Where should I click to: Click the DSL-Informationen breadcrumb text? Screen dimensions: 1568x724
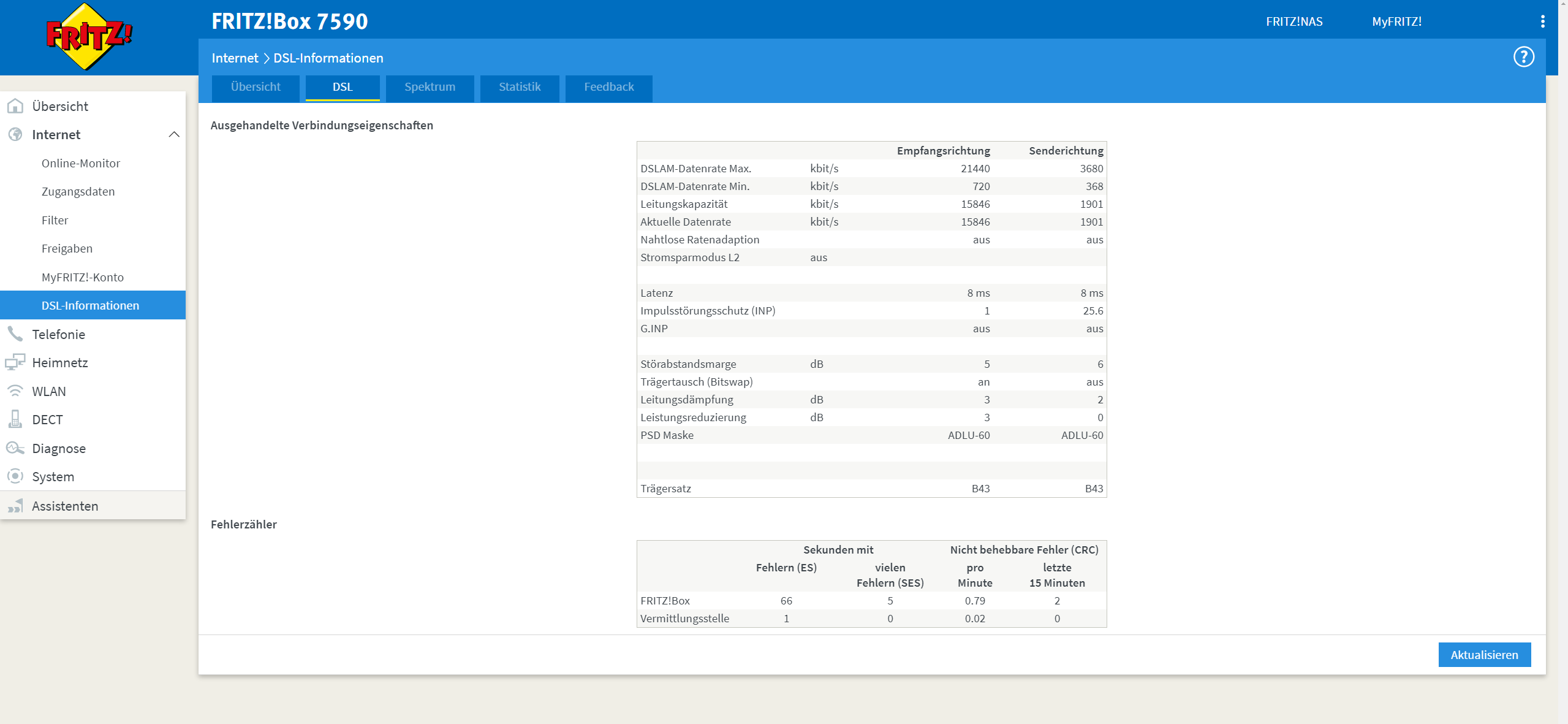click(x=328, y=58)
